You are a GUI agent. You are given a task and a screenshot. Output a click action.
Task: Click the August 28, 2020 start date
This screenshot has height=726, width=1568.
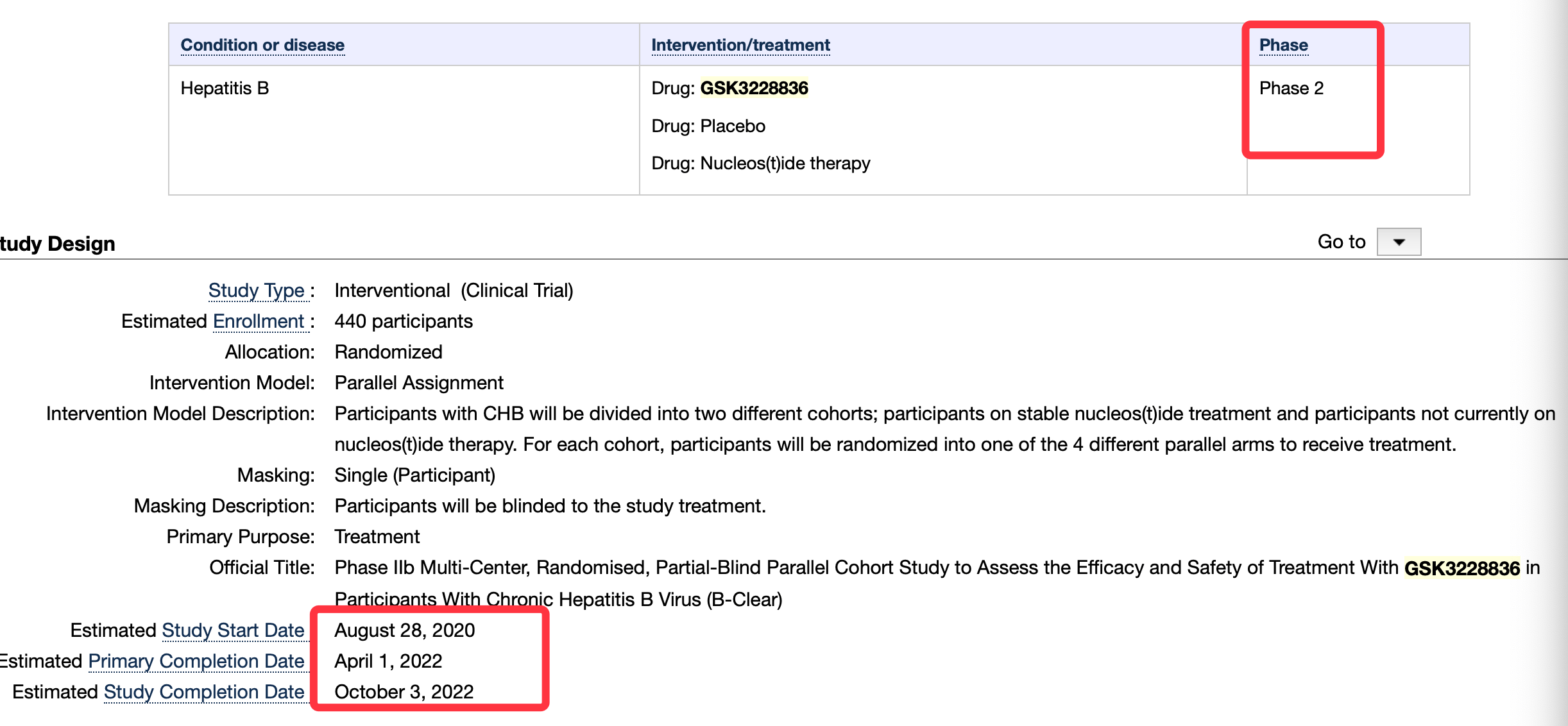coord(404,630)
